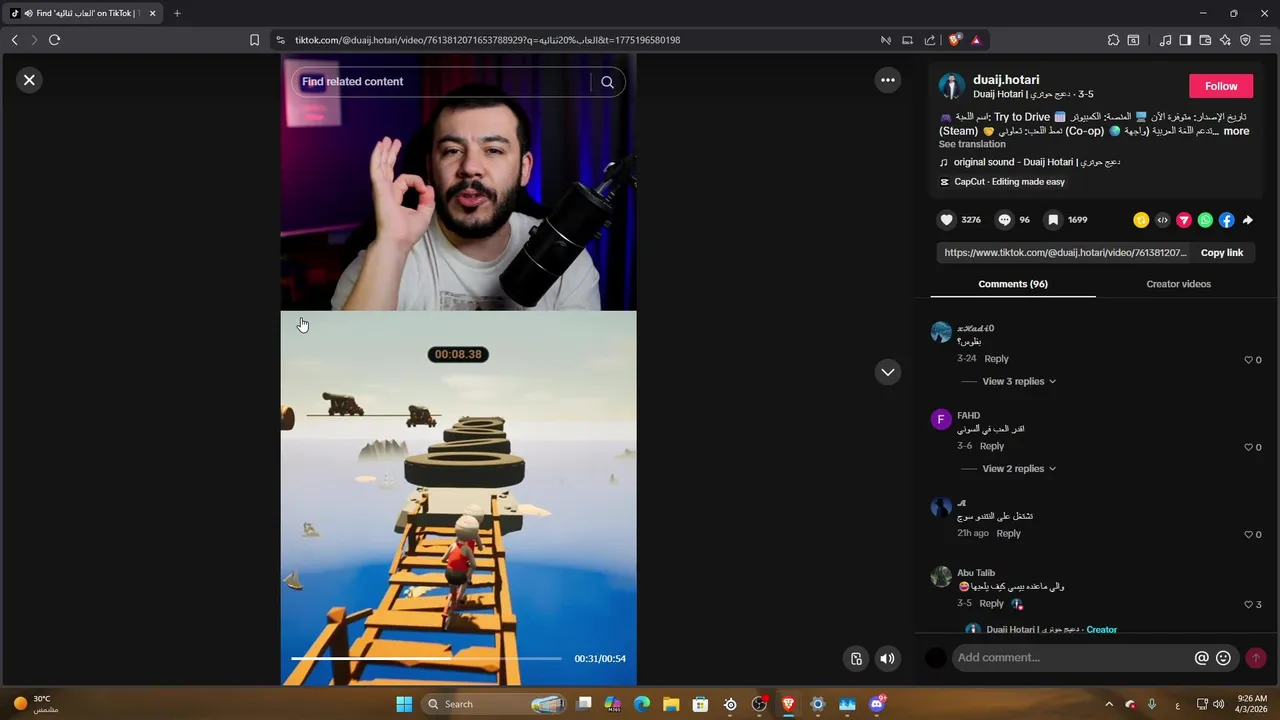The height and width of the screenshot is (720, 1280).
Task: Click duaij.hotari profile avatar
Action: point(951,86)
